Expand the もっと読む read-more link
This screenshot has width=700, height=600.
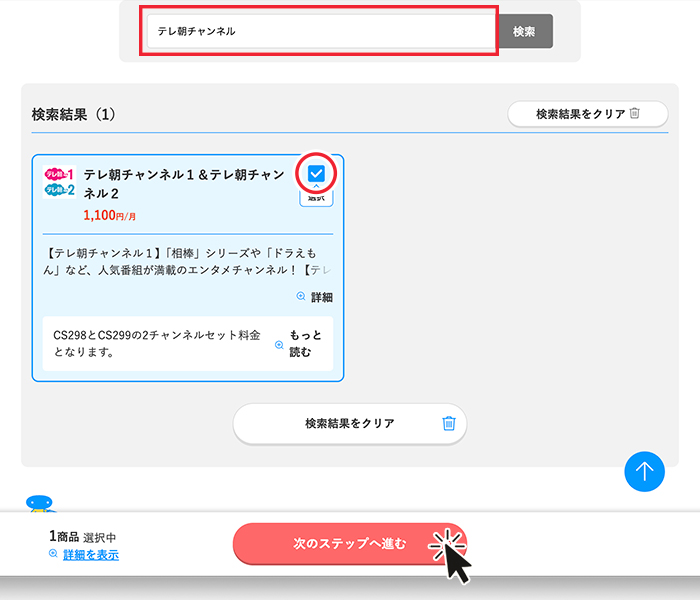pyautogui.click(x=305, y=343)
